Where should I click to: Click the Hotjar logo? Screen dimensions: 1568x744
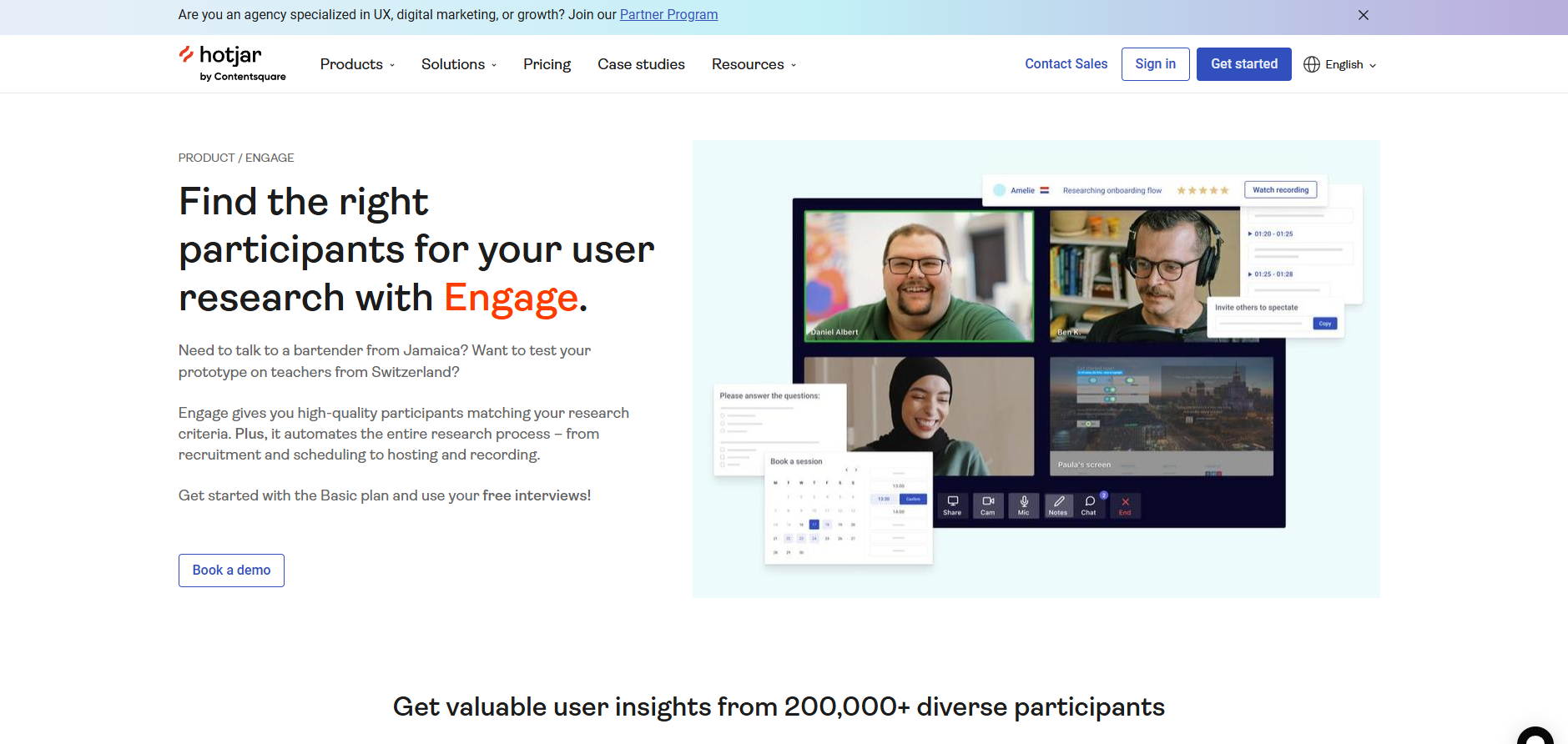point(232,63)
